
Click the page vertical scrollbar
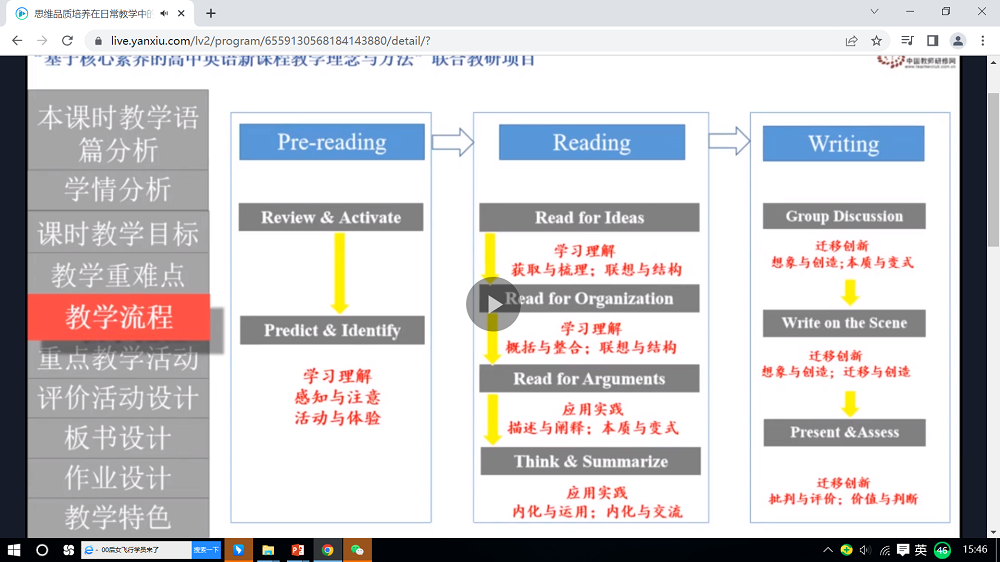click(x=992, y=200)
